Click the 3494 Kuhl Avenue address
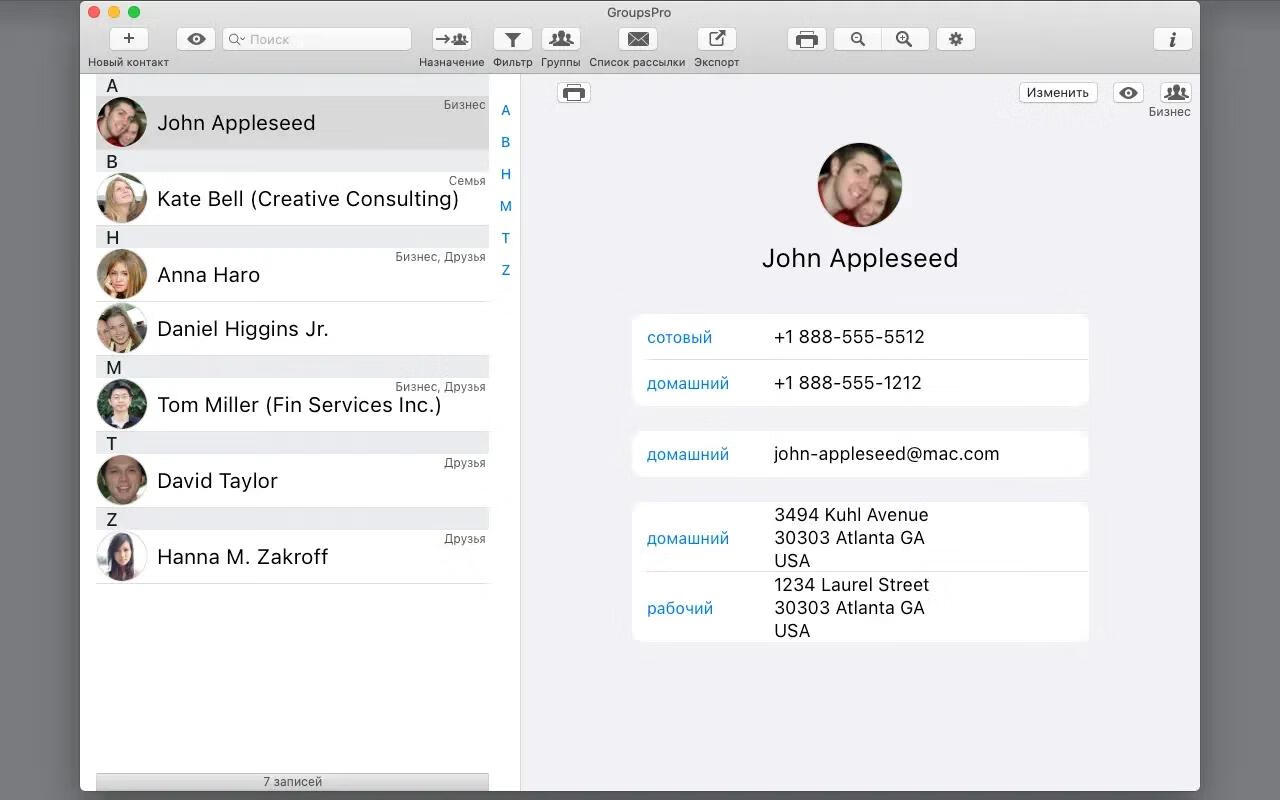The width and height of the screenshot is (1280, 800). point(851,537)
